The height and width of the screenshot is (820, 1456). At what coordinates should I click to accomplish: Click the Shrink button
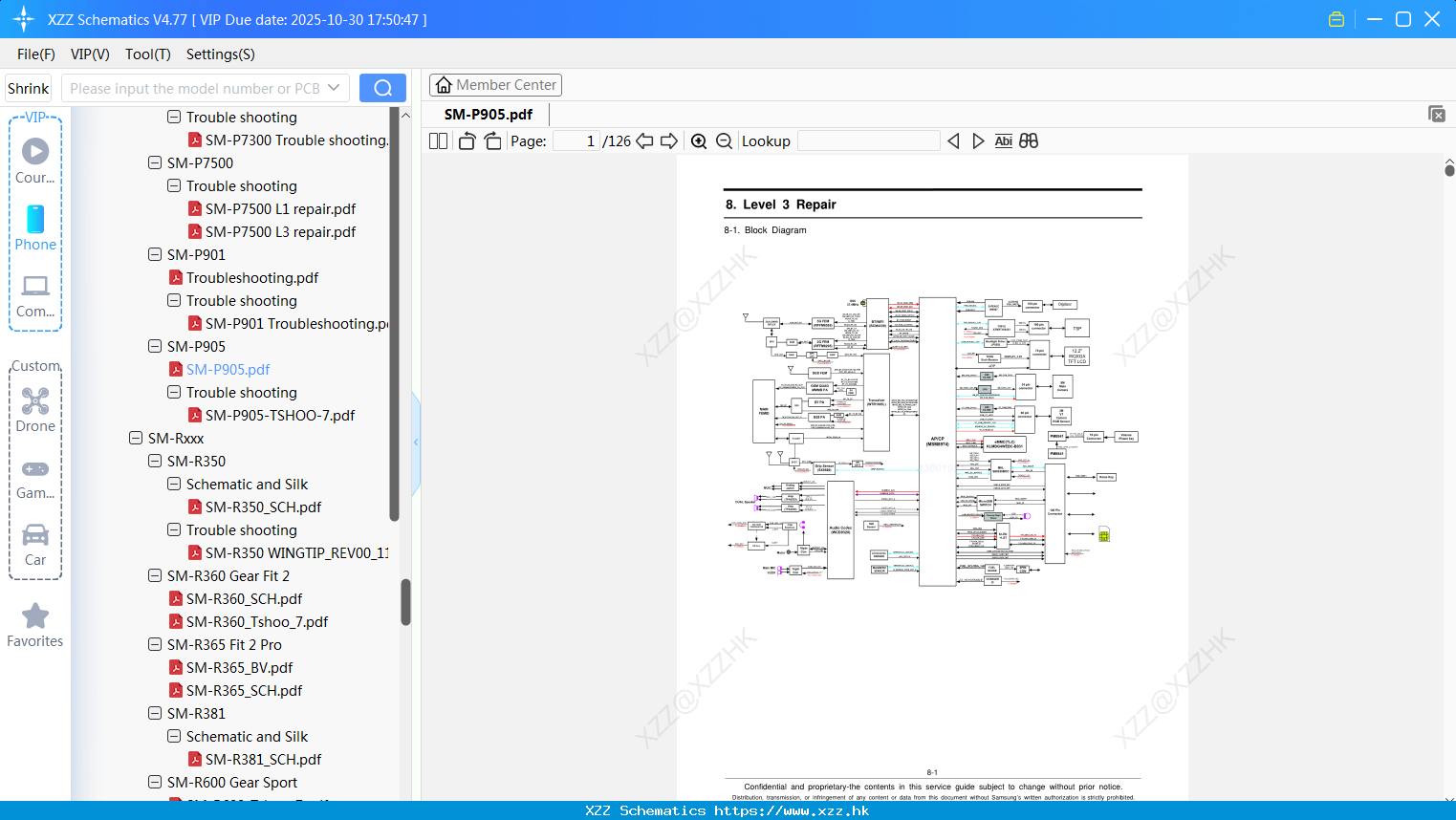(x=29, y=88)
